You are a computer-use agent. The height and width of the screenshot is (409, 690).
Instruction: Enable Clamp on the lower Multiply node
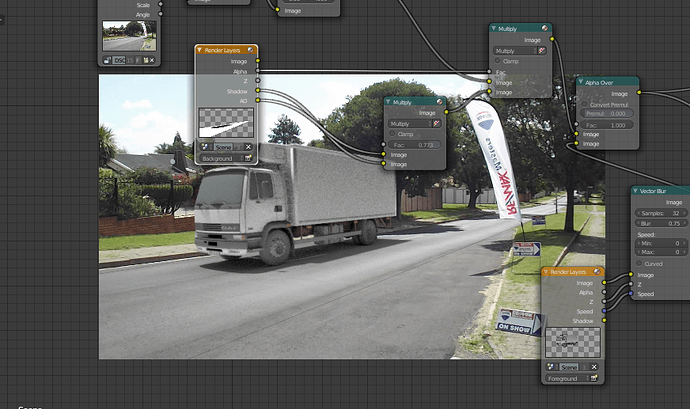tap(392, 133)
